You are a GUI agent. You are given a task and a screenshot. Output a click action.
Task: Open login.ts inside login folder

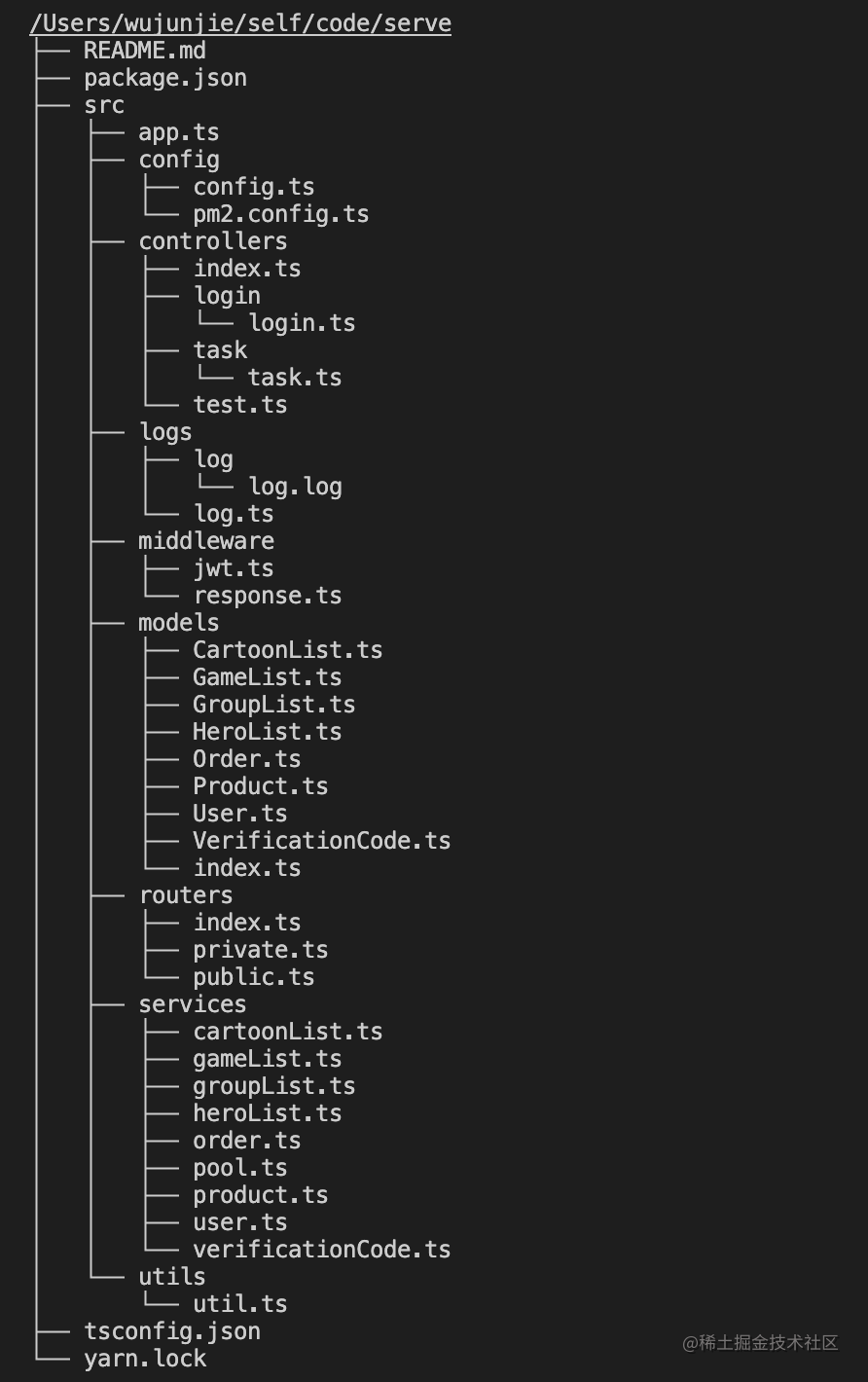[x=302, y=323]
